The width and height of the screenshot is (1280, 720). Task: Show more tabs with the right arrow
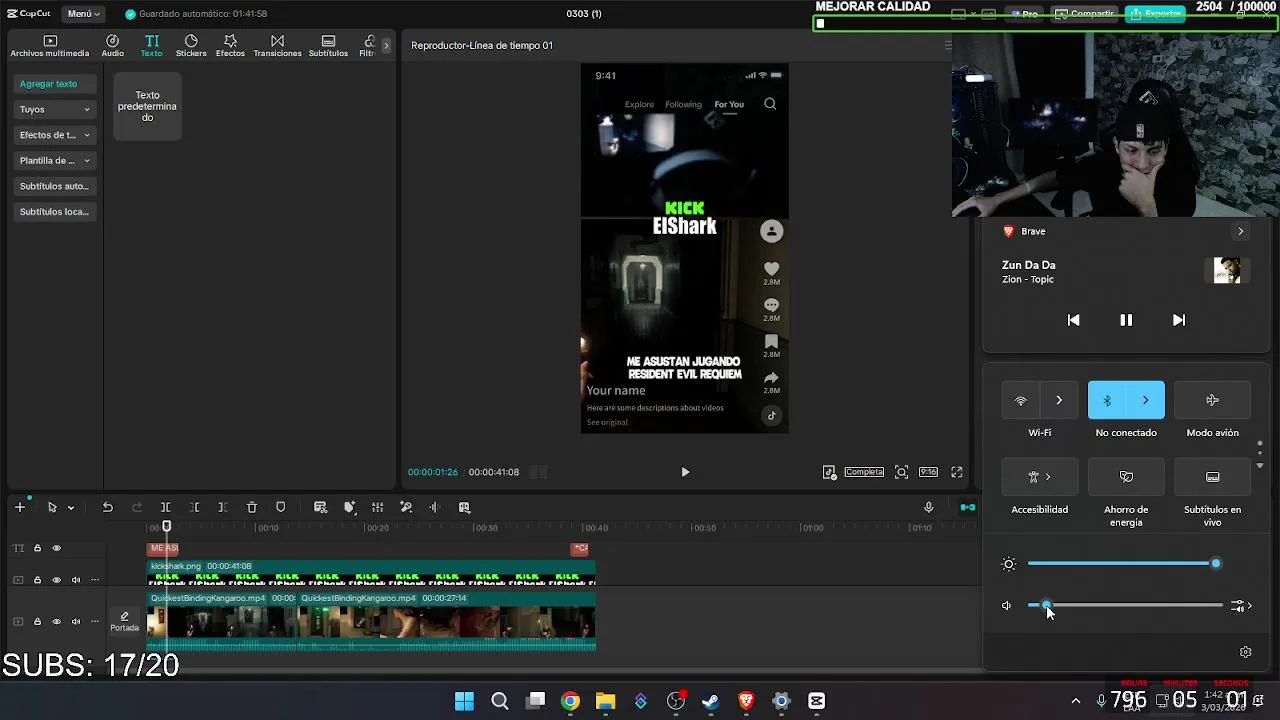click(x=388, y=46)
